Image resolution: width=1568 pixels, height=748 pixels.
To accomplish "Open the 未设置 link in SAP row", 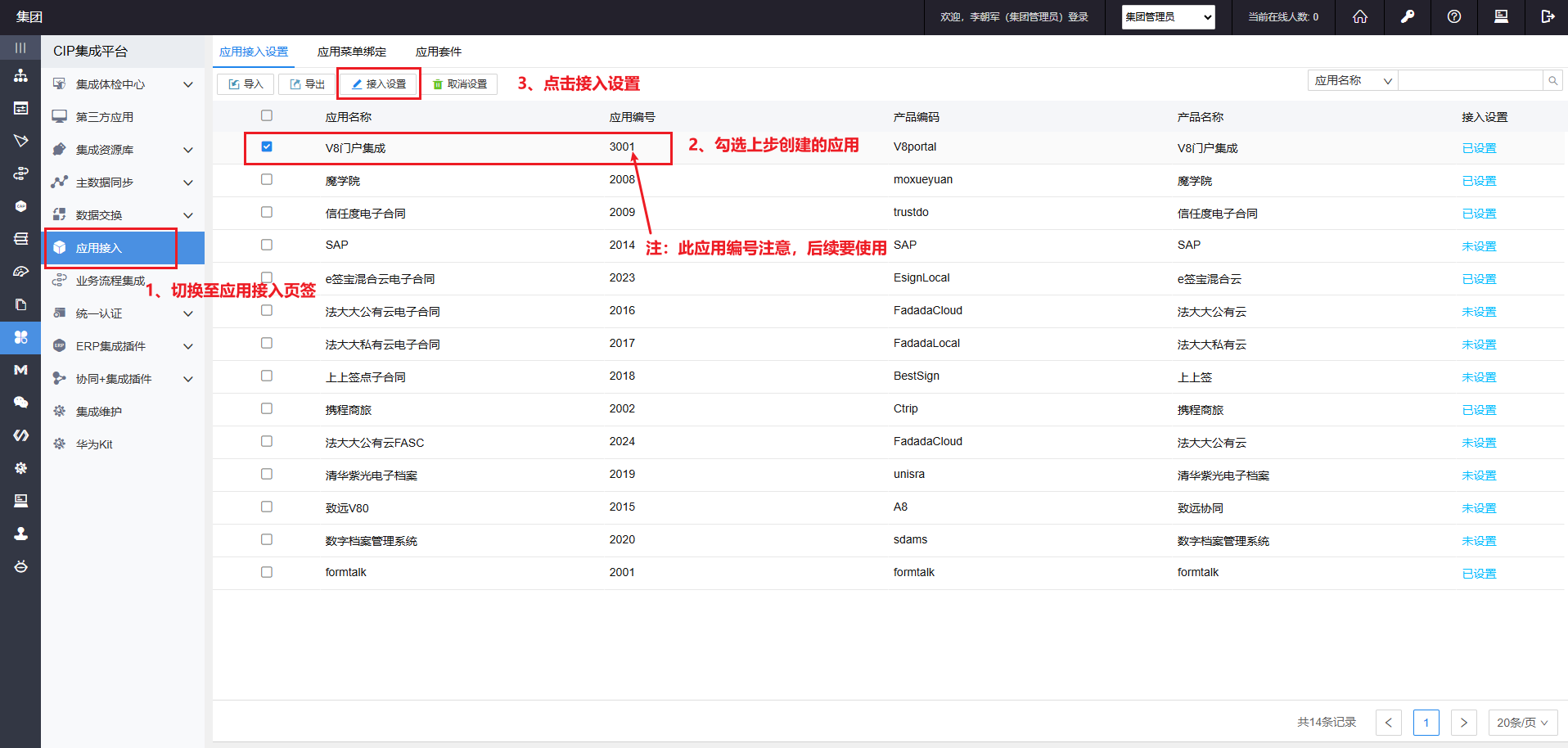I will pyautogui.click(x=1479, y=246).
